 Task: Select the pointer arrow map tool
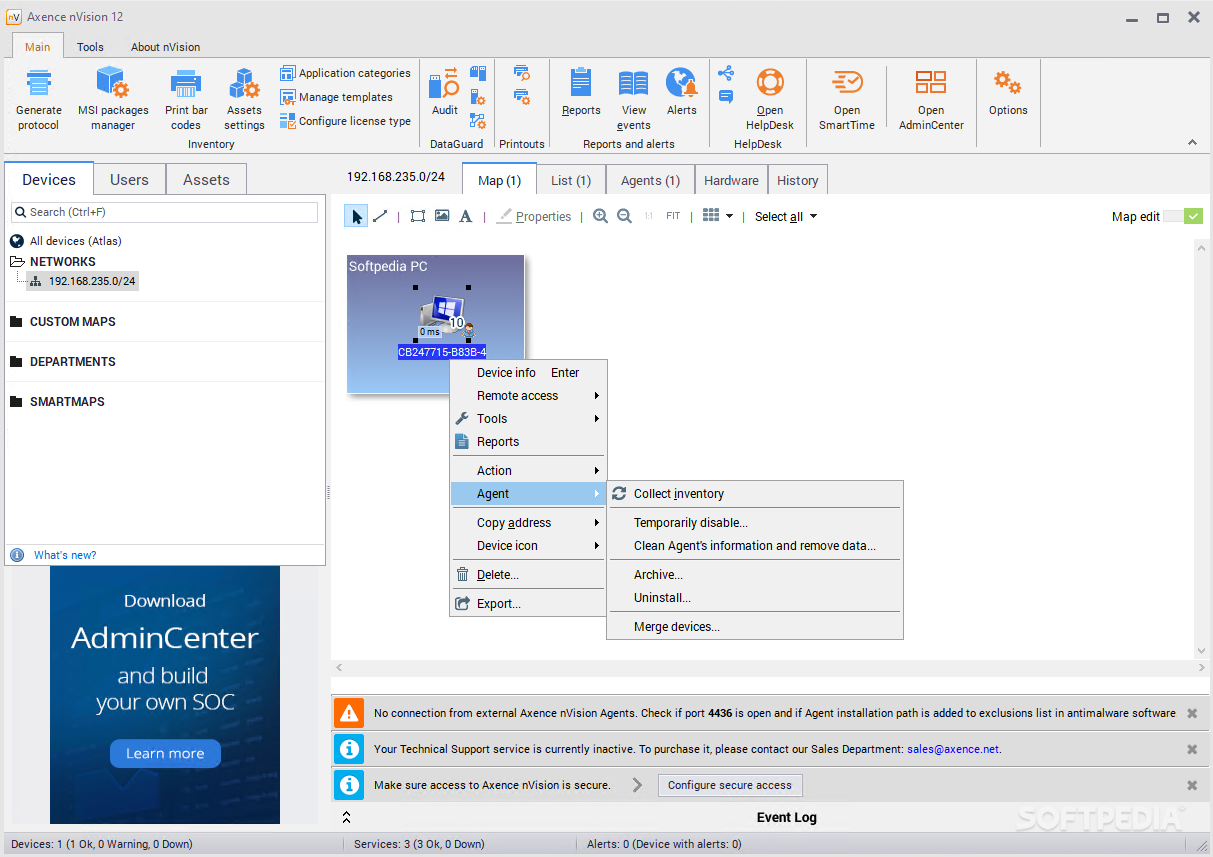(x=356, y=216)
